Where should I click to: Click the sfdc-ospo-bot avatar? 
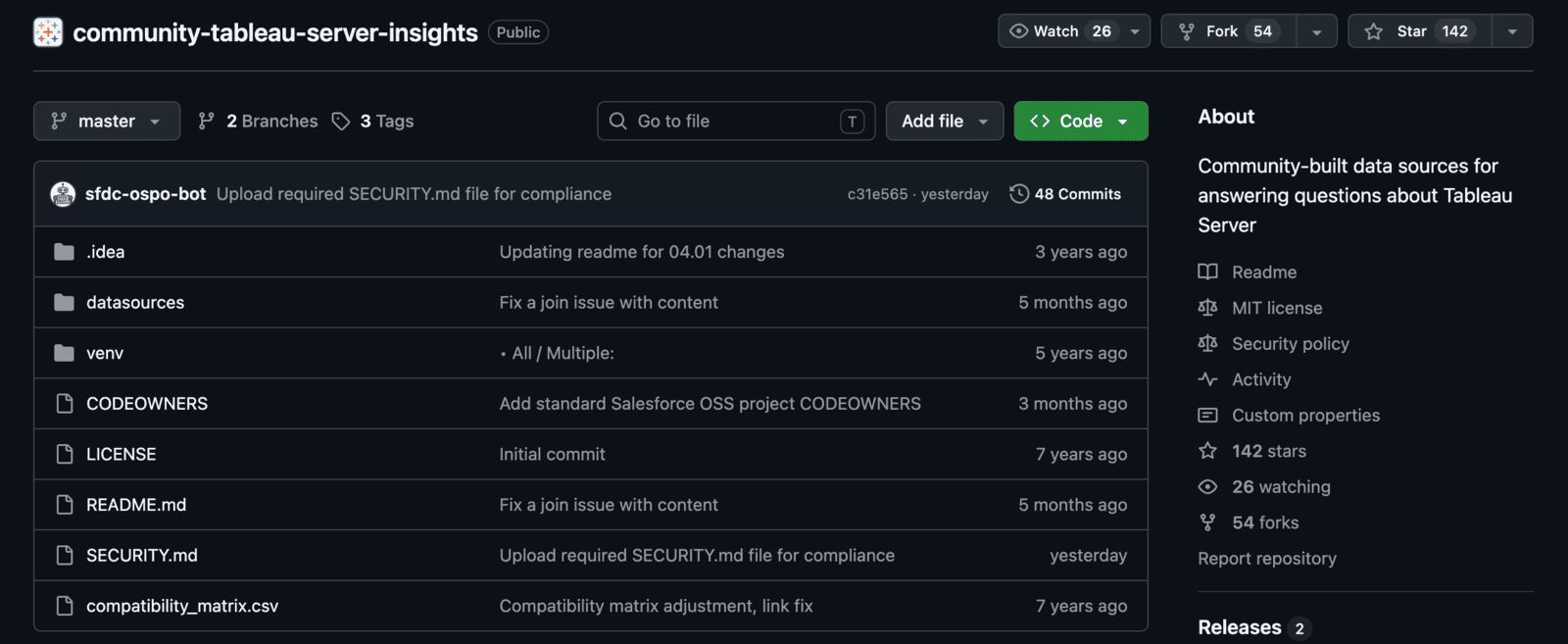point(63,194)
